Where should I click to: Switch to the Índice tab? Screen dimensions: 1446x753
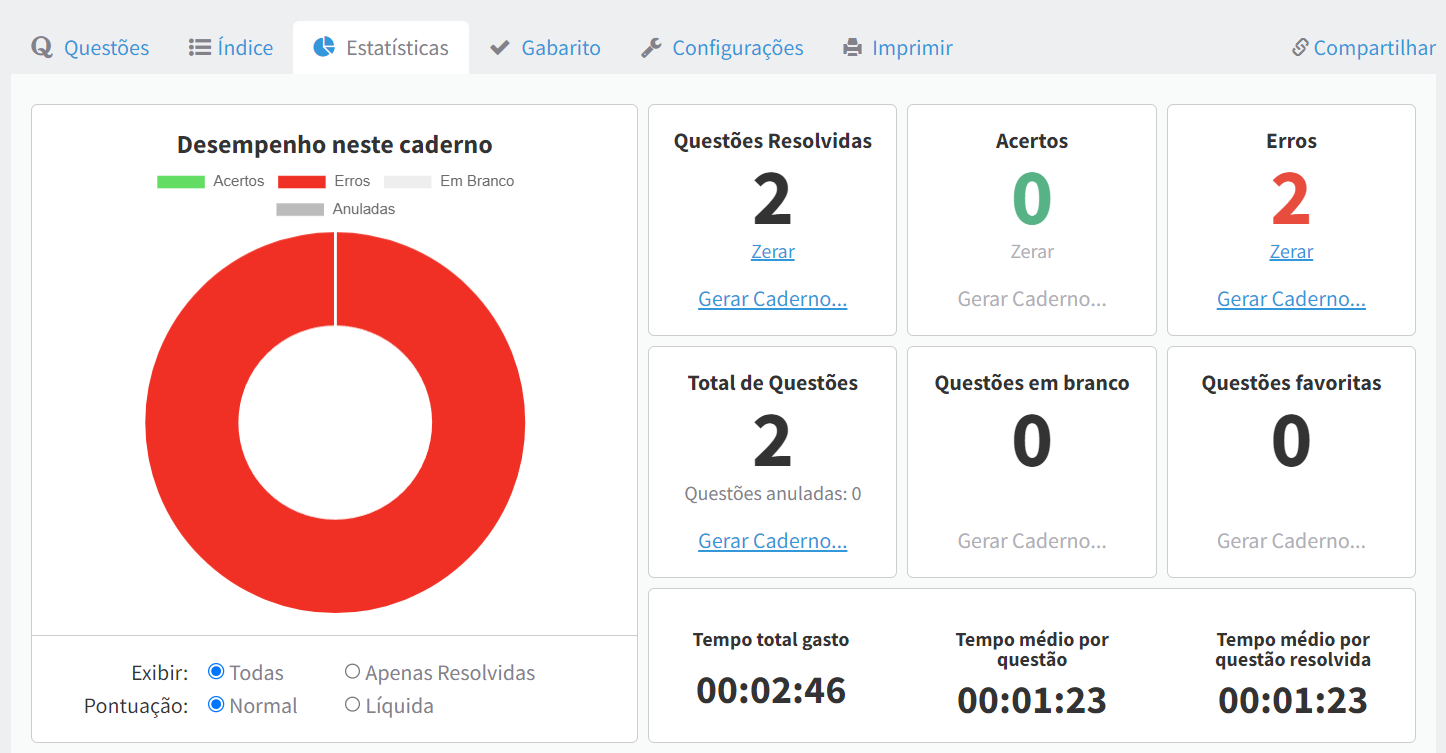click(x=245, y=47)
